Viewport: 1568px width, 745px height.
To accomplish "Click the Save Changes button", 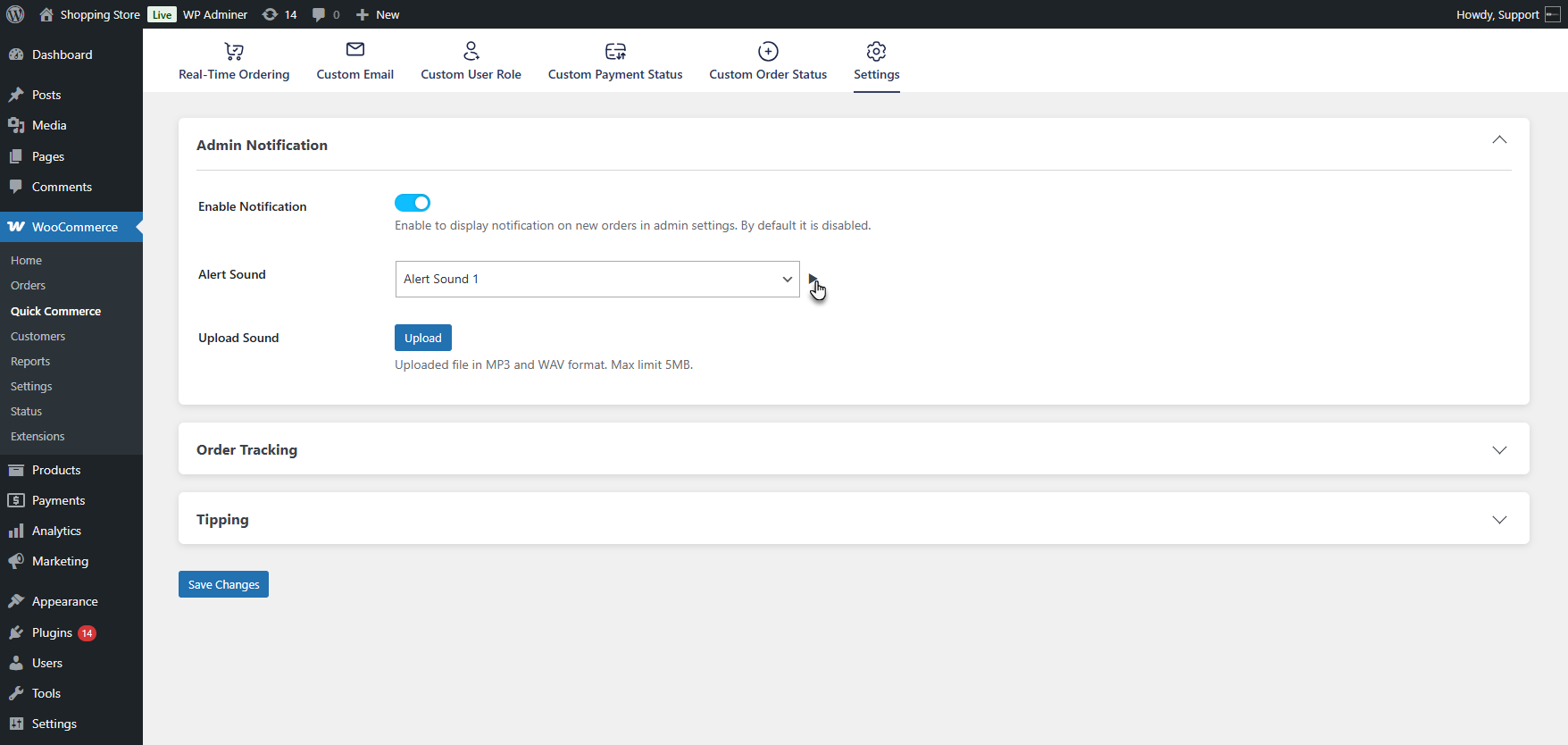I will click(223, 584).
